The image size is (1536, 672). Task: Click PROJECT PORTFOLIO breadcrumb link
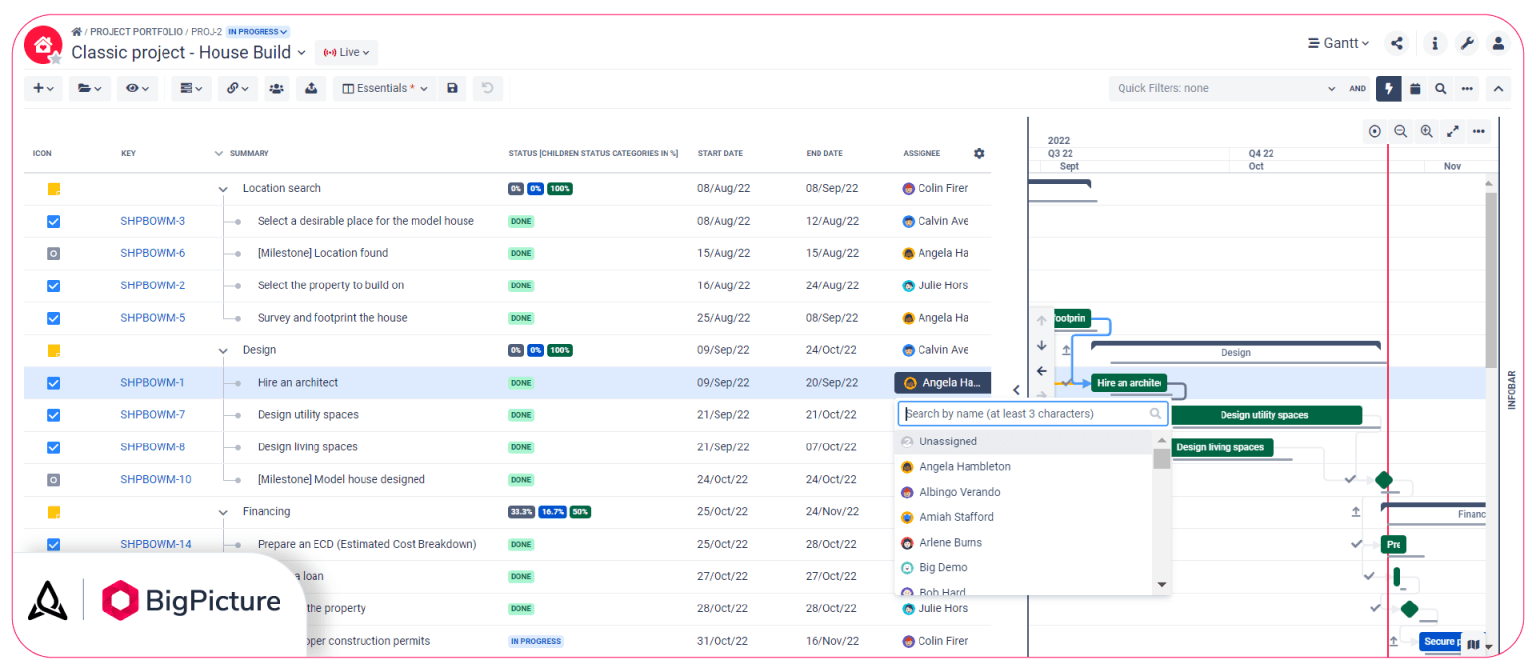coord(136,32)
